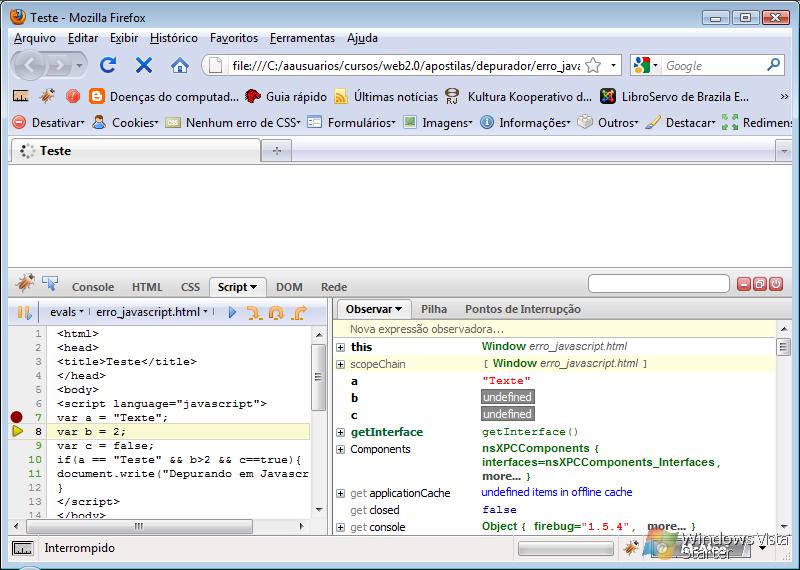Switch to Firebug HTML tab

coord(147,287)
